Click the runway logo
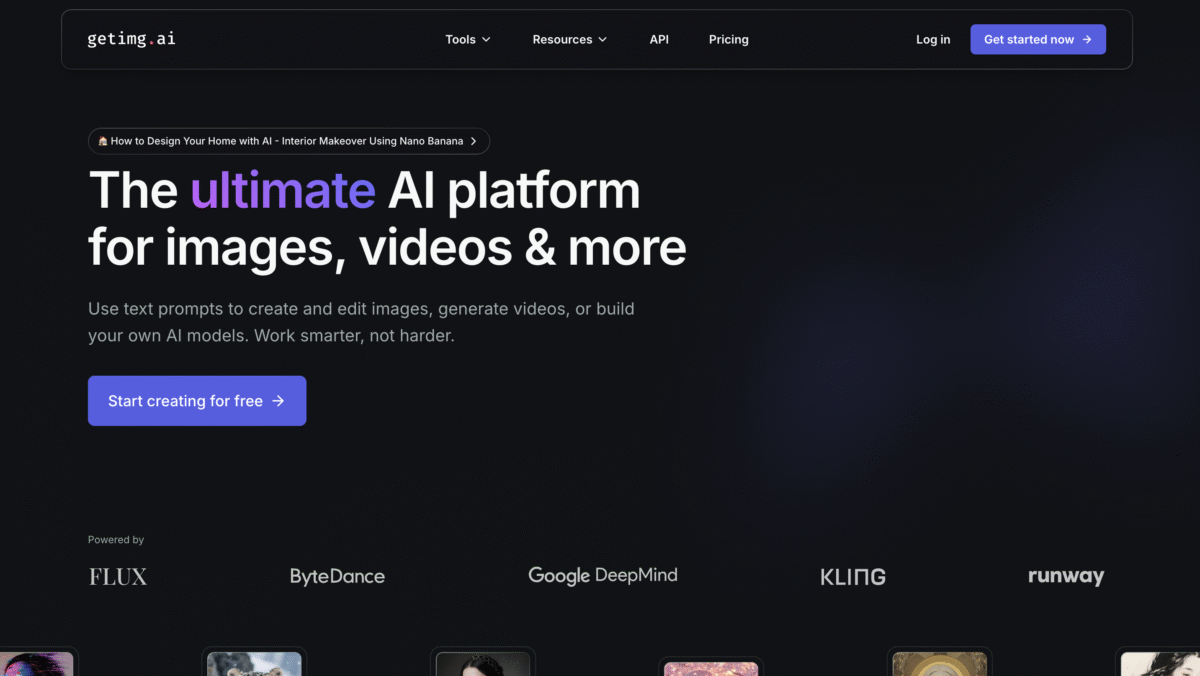Viewport: 1200px width, 676px height. pos(1066,576)
